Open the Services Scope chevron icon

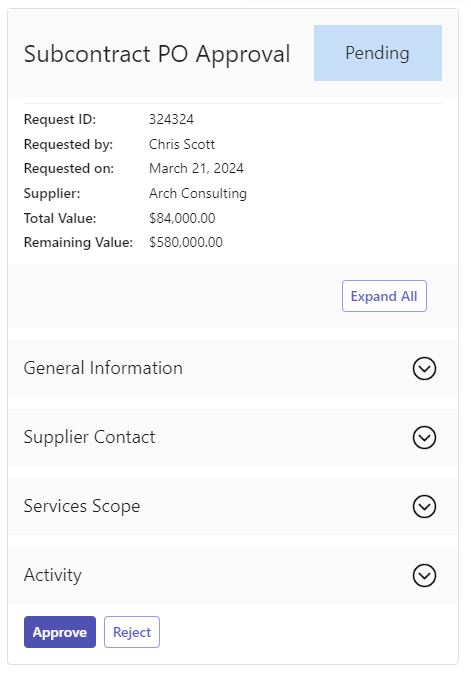424,506
